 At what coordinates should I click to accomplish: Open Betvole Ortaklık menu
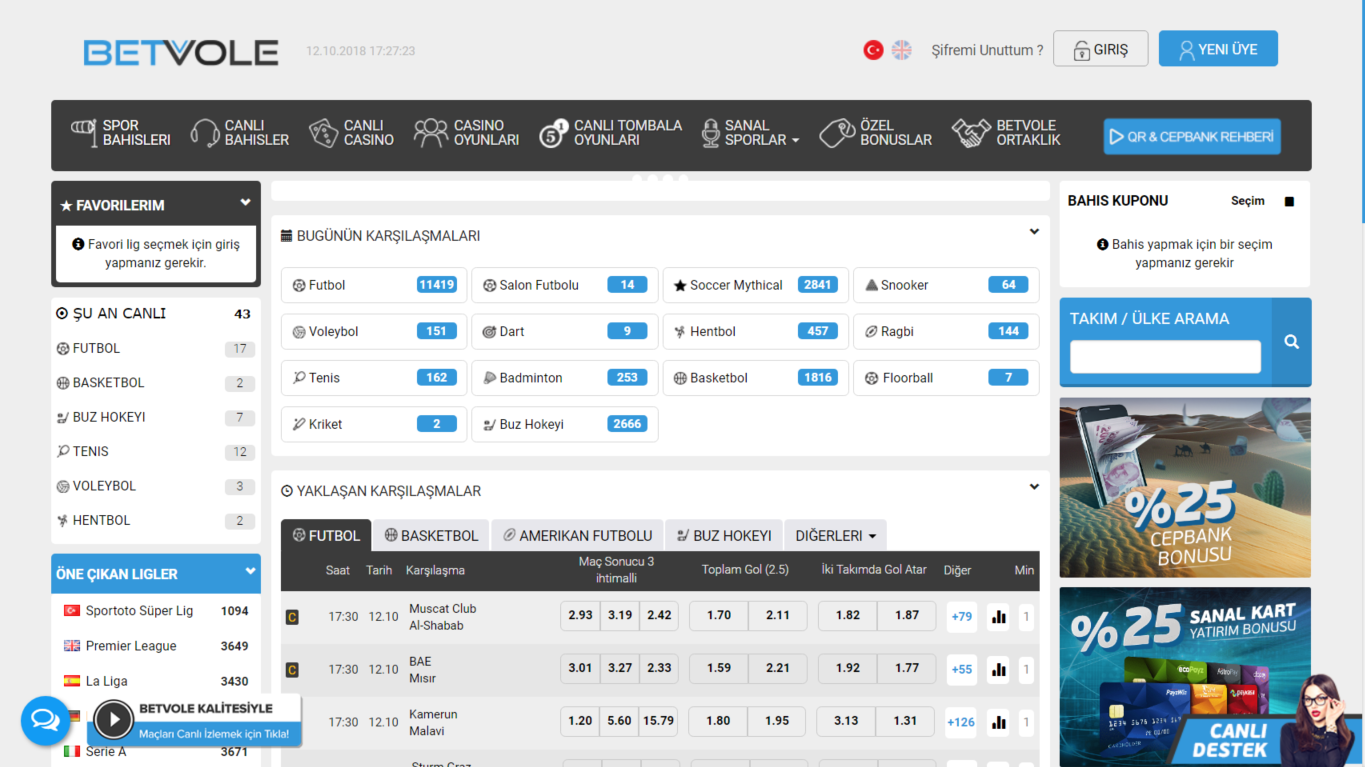point(1007,133)
